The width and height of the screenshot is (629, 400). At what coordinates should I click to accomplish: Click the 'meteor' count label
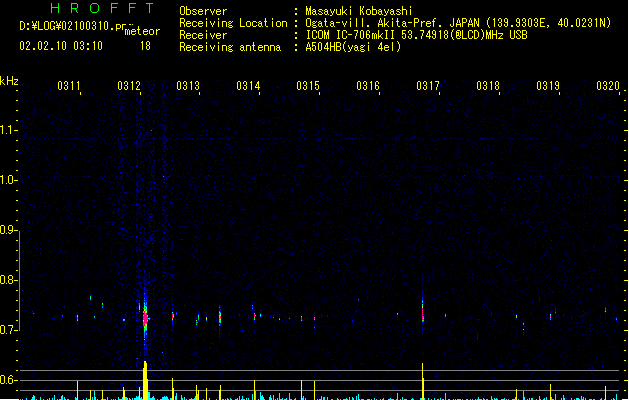tap(142, 31)
